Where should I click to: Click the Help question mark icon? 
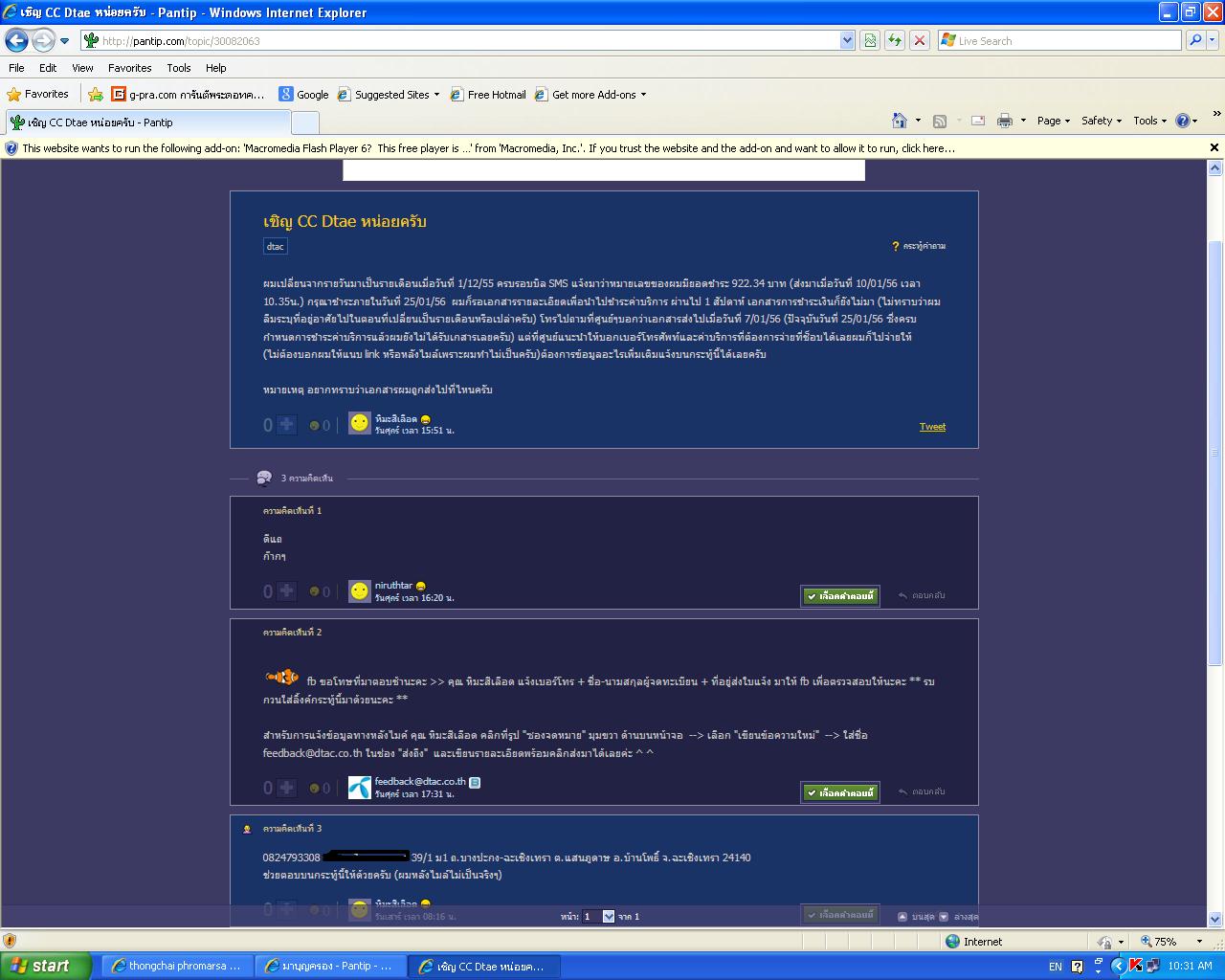[x=1183, y=121]
